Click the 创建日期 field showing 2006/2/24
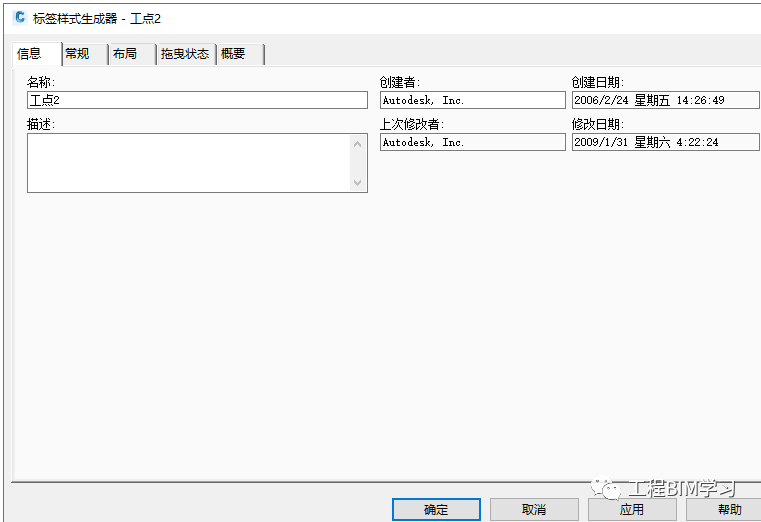The height and width of the screenshot is (522, 761). (666, 100)
